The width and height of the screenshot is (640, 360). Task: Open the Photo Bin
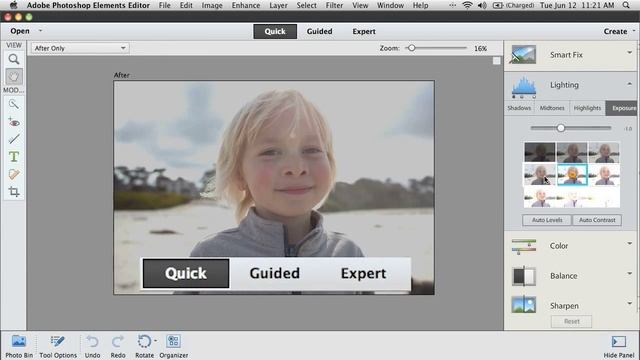click(x=19, y=347)
